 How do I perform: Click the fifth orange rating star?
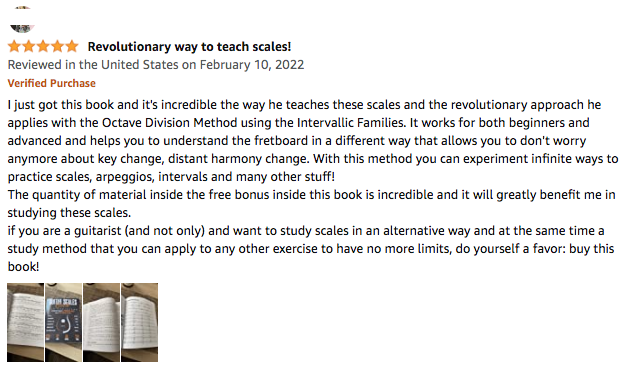(71, 46)
